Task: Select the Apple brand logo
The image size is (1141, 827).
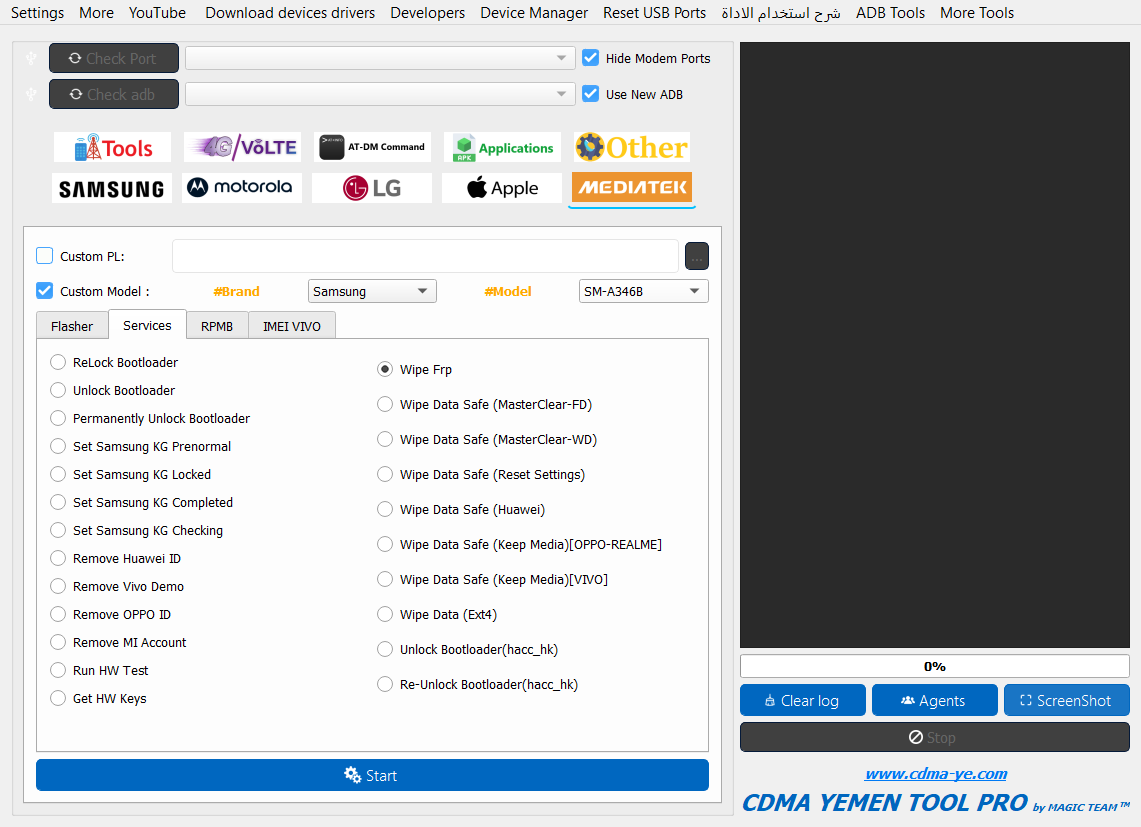Action: click(x=502, y=188)
